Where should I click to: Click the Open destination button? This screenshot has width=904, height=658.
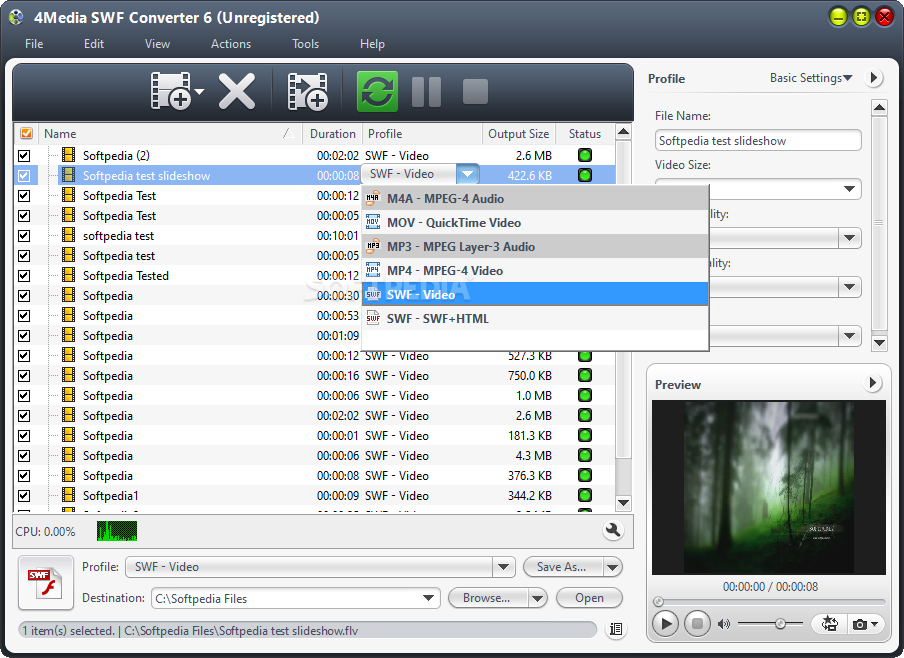coord(589,598)
